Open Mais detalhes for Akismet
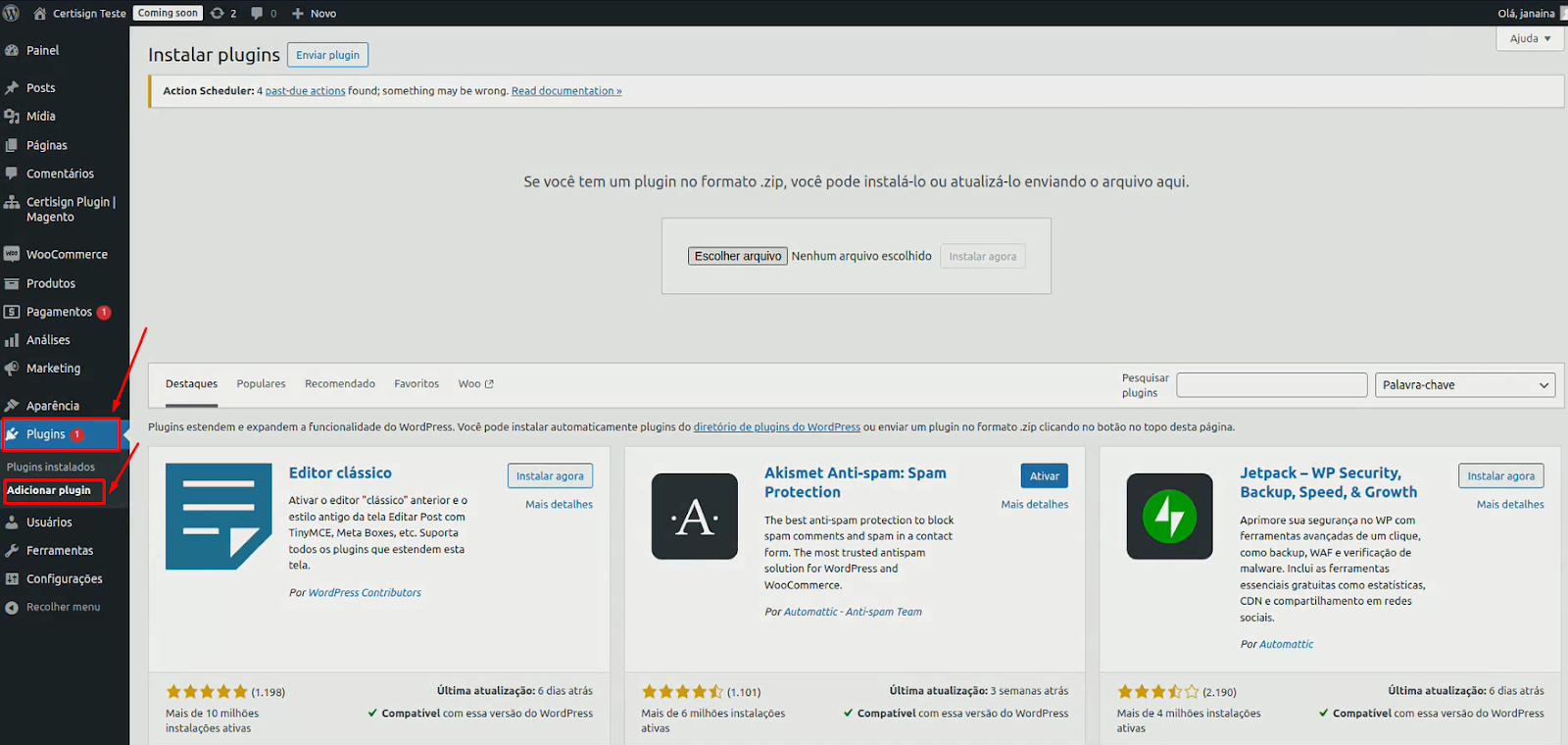The height and width of the screenshot is (745, 1568). (x=1035, y=505)
